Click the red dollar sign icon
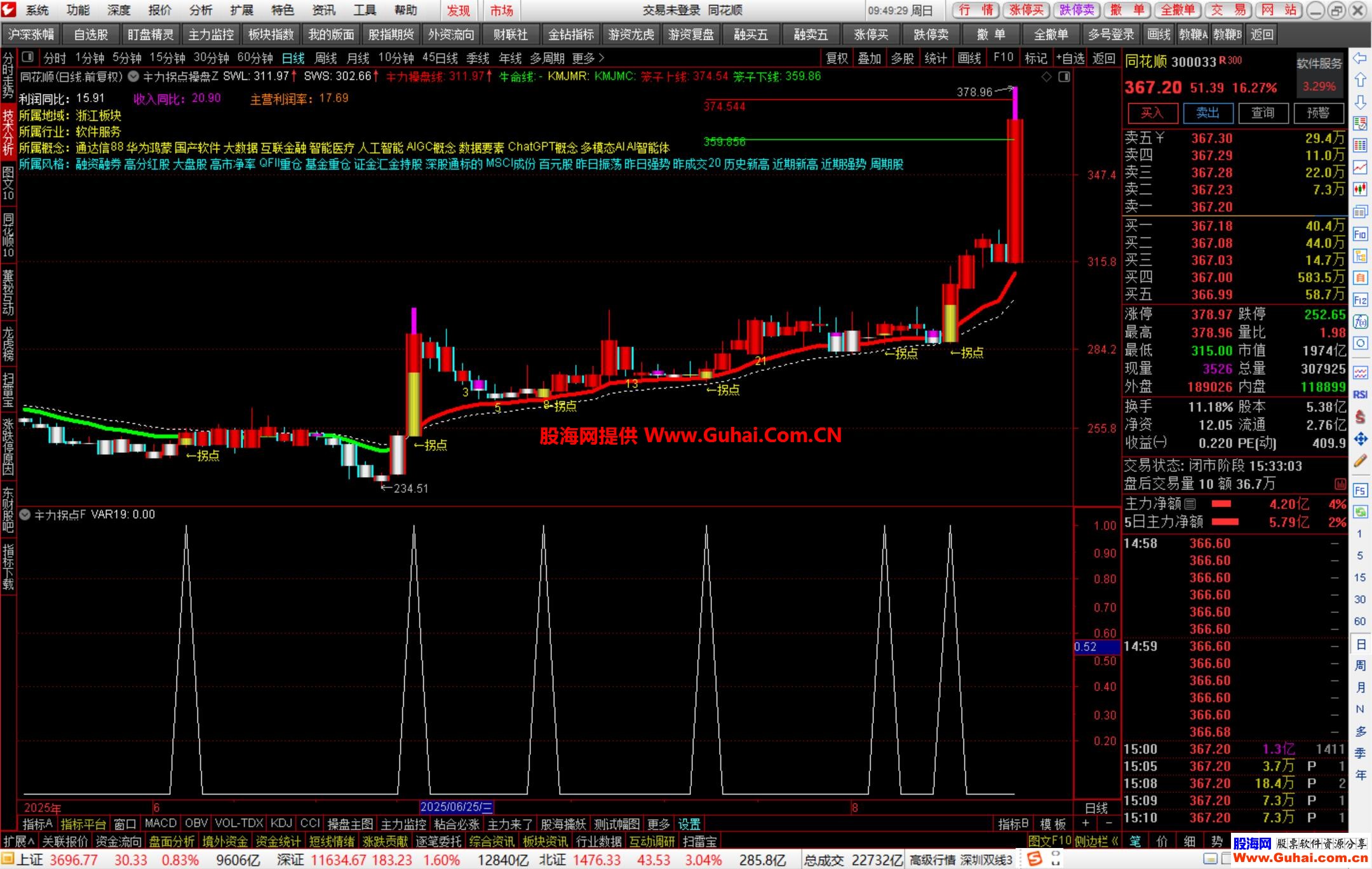The height and width of the screenshot is (869, 1372). (1360, 417)
